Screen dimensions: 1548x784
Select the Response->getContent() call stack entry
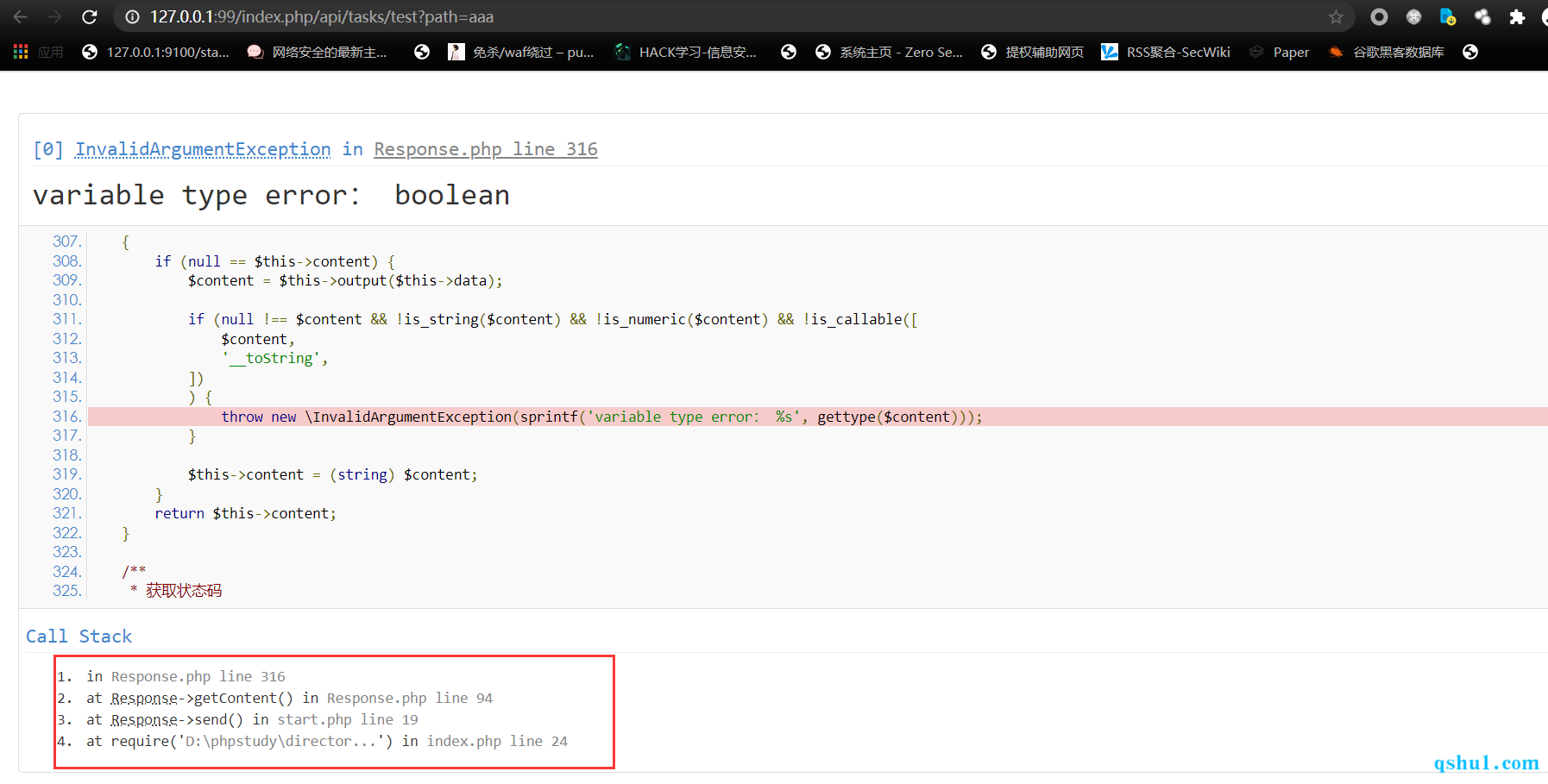289,698
